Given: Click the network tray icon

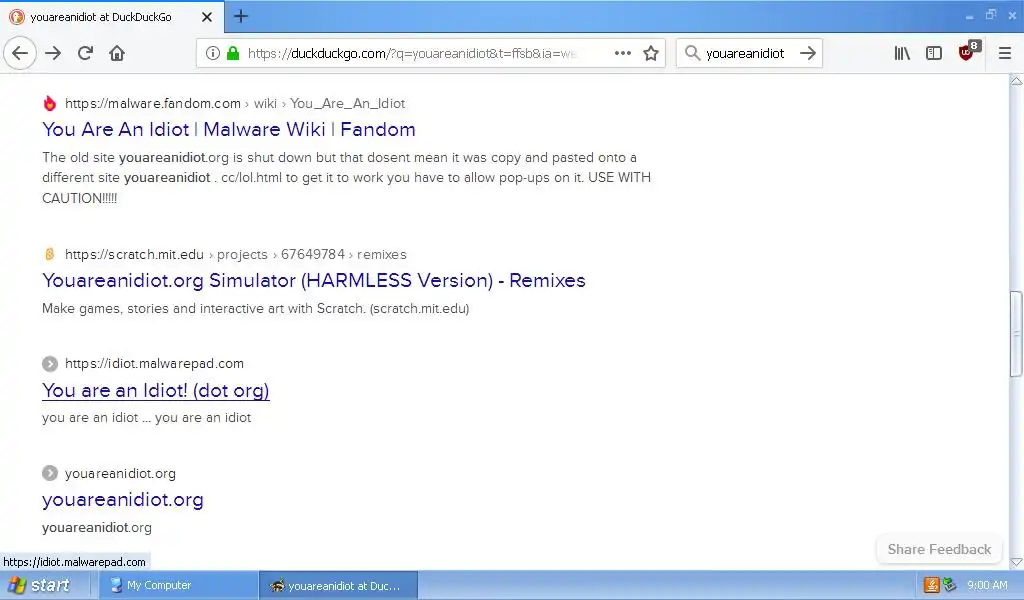Looking at the screenshot, I should pyautogui.click(x=950, y=585).
